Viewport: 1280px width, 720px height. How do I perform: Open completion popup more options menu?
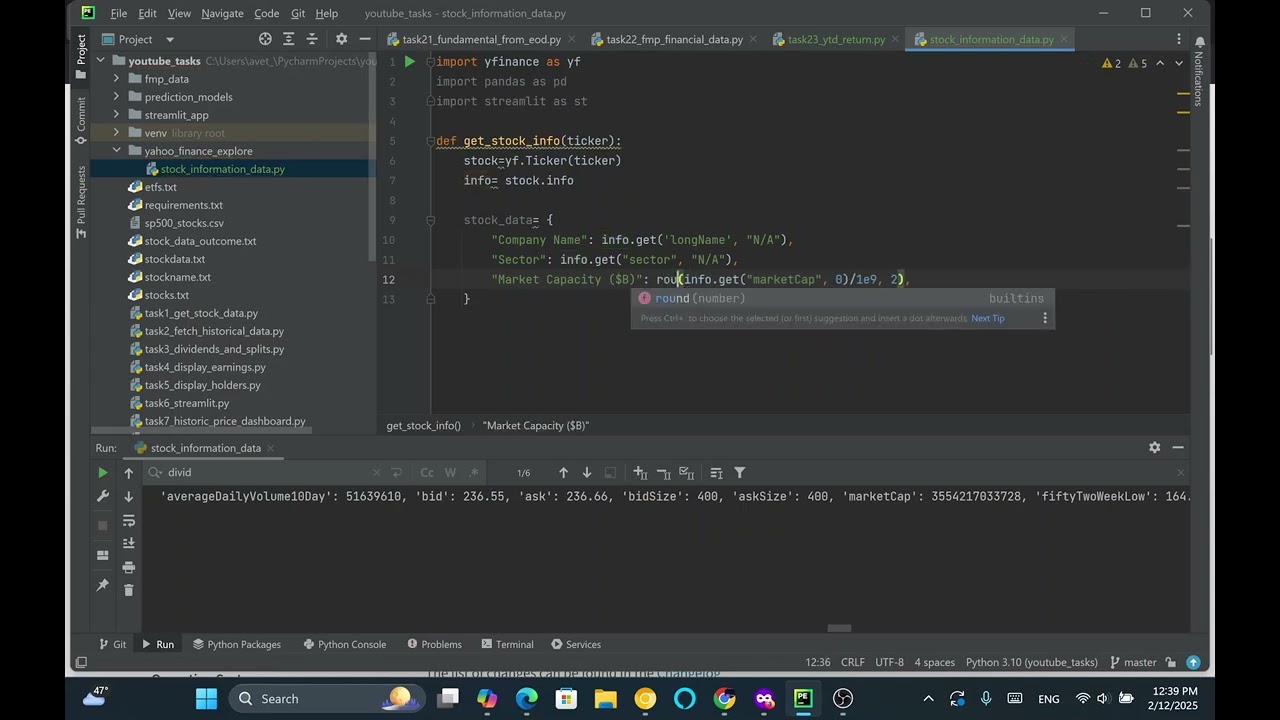click(x=1045, y=319)
